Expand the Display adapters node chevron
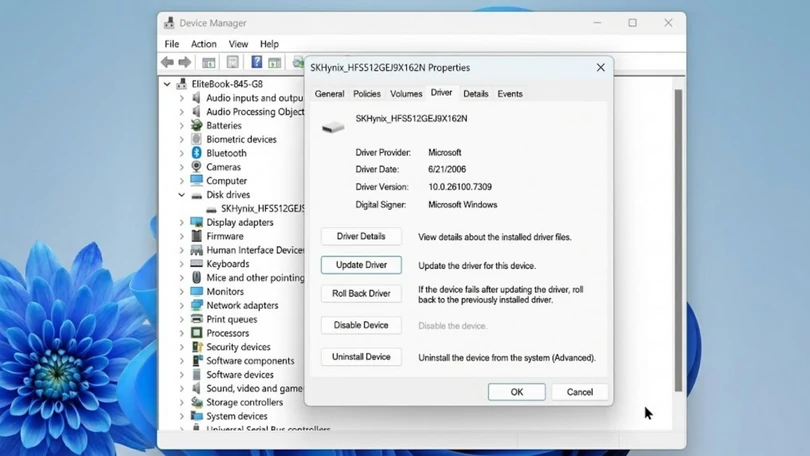Image resolution: width=810 pixels, height=456 pixels. point(181,223)
